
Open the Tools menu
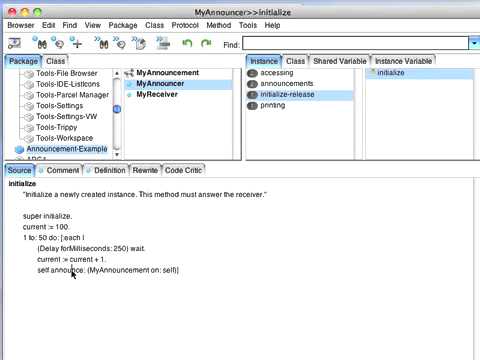tap(248, 25)
